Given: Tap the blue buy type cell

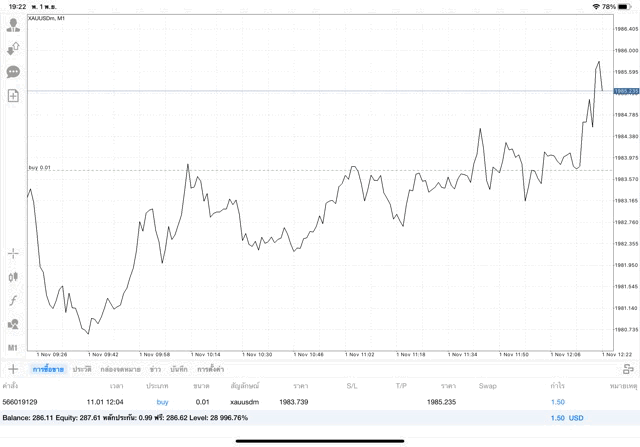Looking at the screenshot, I should pyautogui.click(x=162, y=402).
